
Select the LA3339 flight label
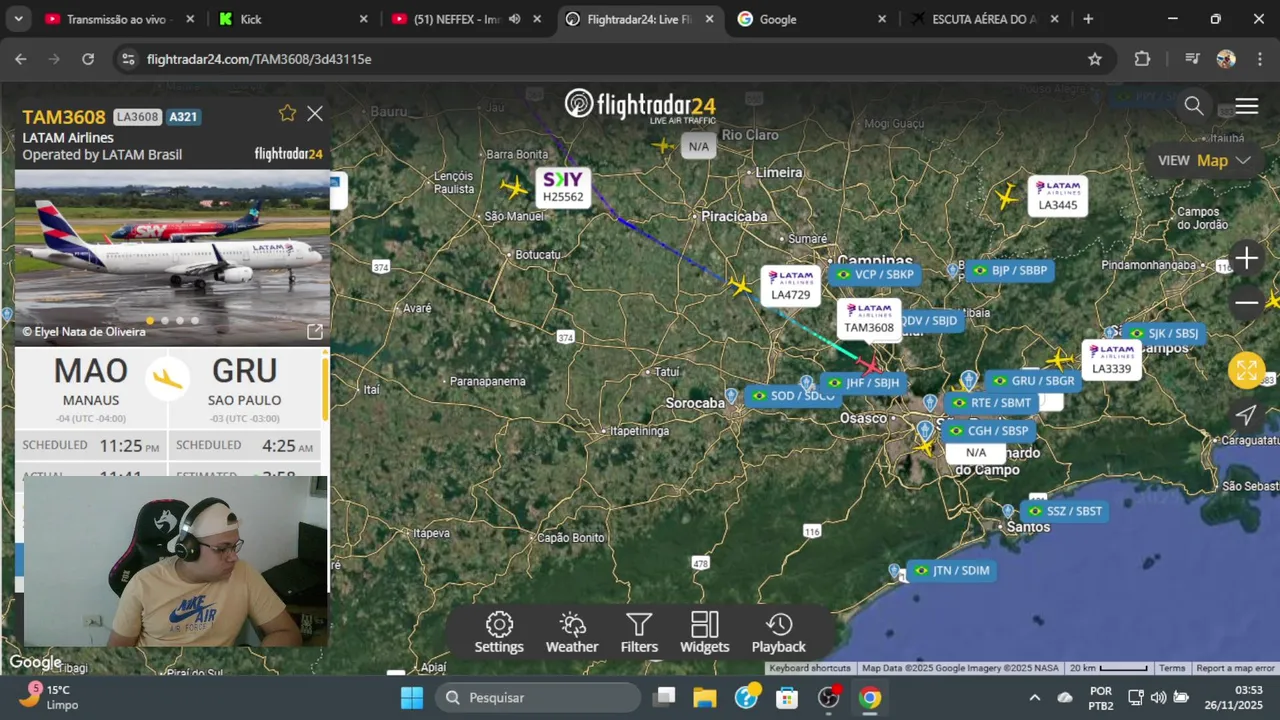(x=1111, y=359)
